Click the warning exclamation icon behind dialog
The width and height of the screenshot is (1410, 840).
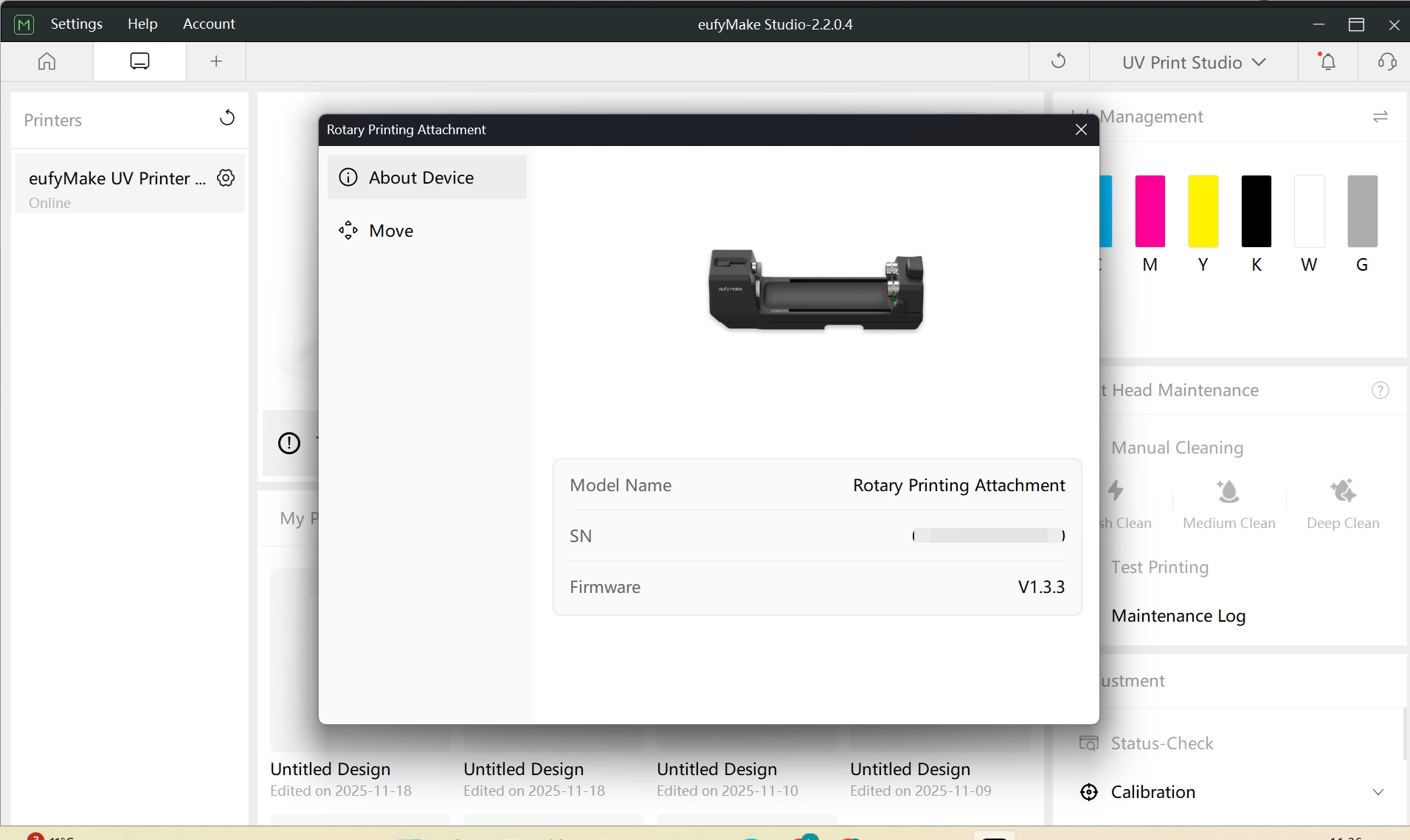click(x=289, y=442)
